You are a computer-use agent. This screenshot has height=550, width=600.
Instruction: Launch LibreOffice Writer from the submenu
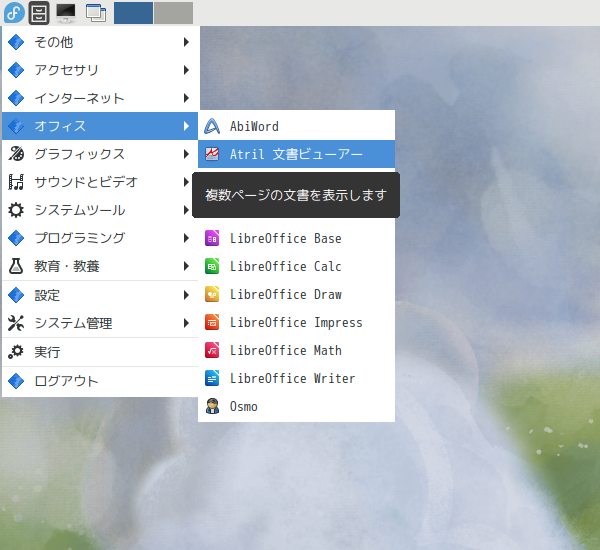(297, 378)
